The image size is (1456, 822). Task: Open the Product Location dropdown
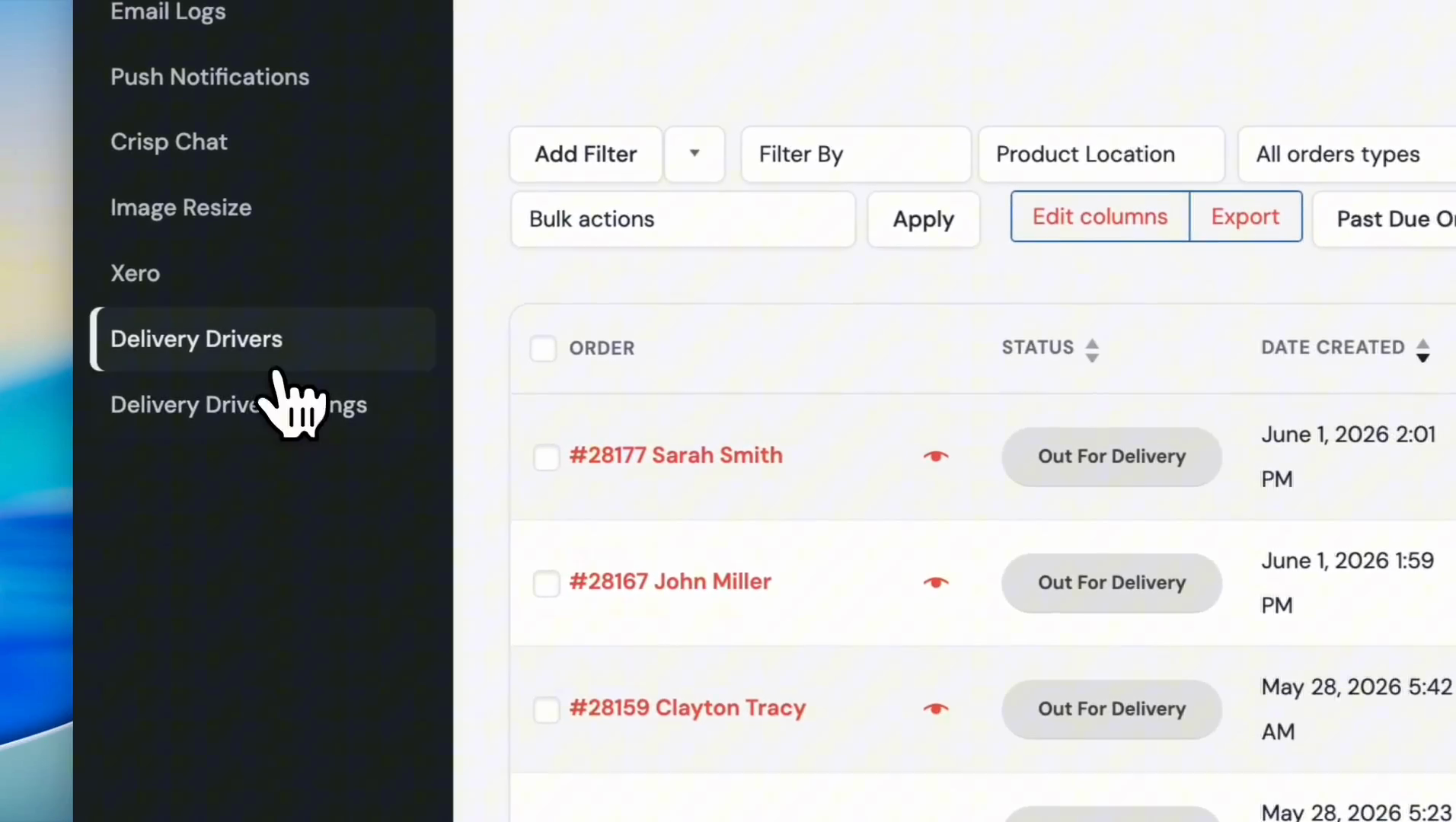1101,155
